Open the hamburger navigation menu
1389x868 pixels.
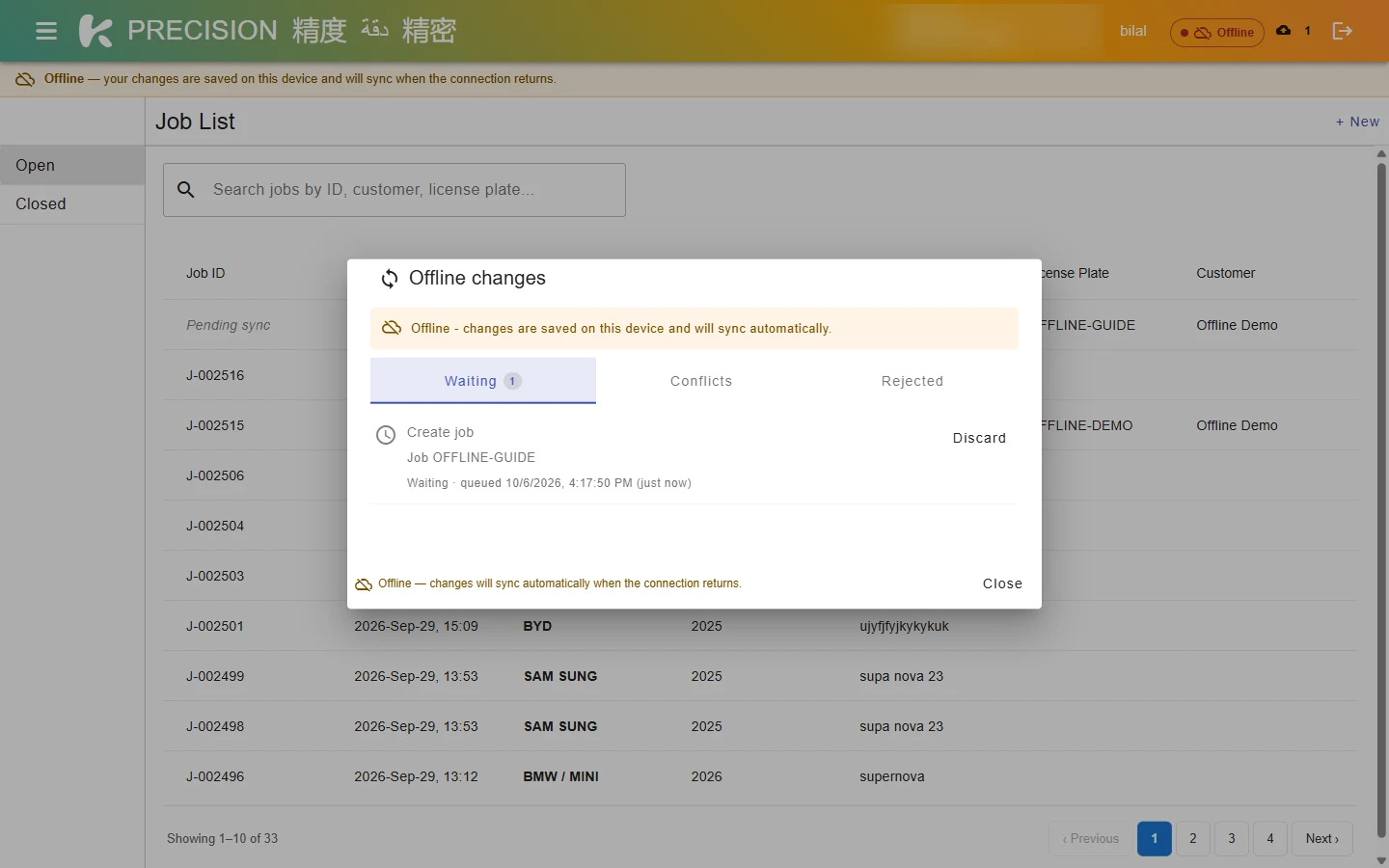pos(45,31)
